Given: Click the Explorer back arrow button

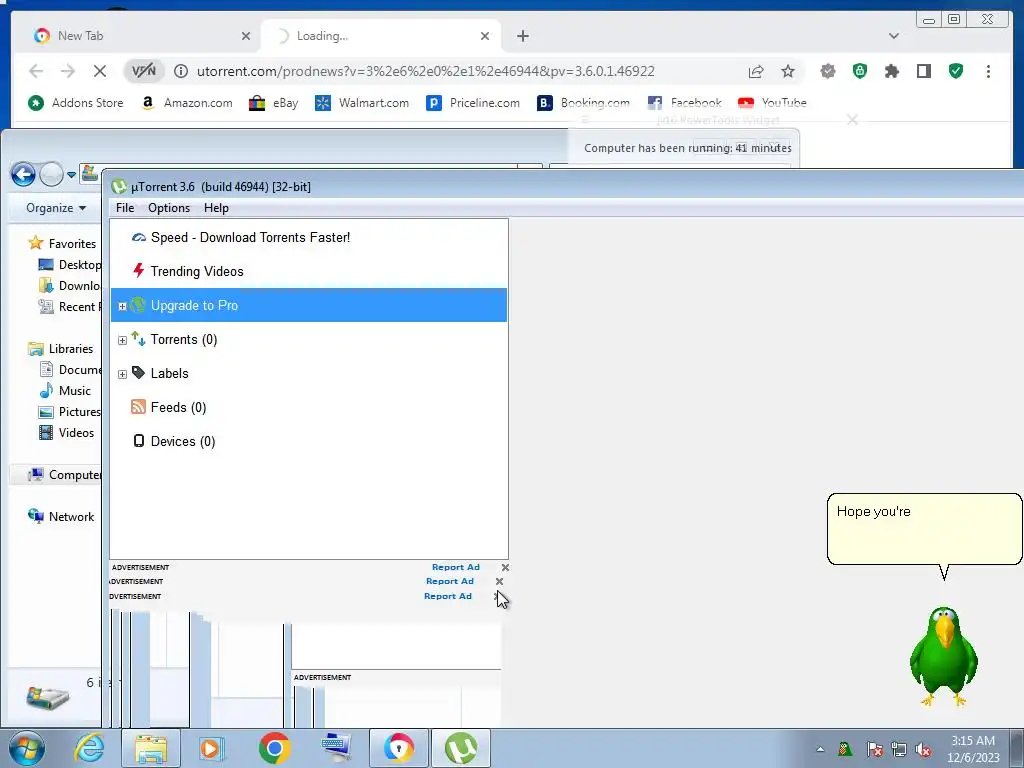Looking at the screenshot, I should 24,174.
